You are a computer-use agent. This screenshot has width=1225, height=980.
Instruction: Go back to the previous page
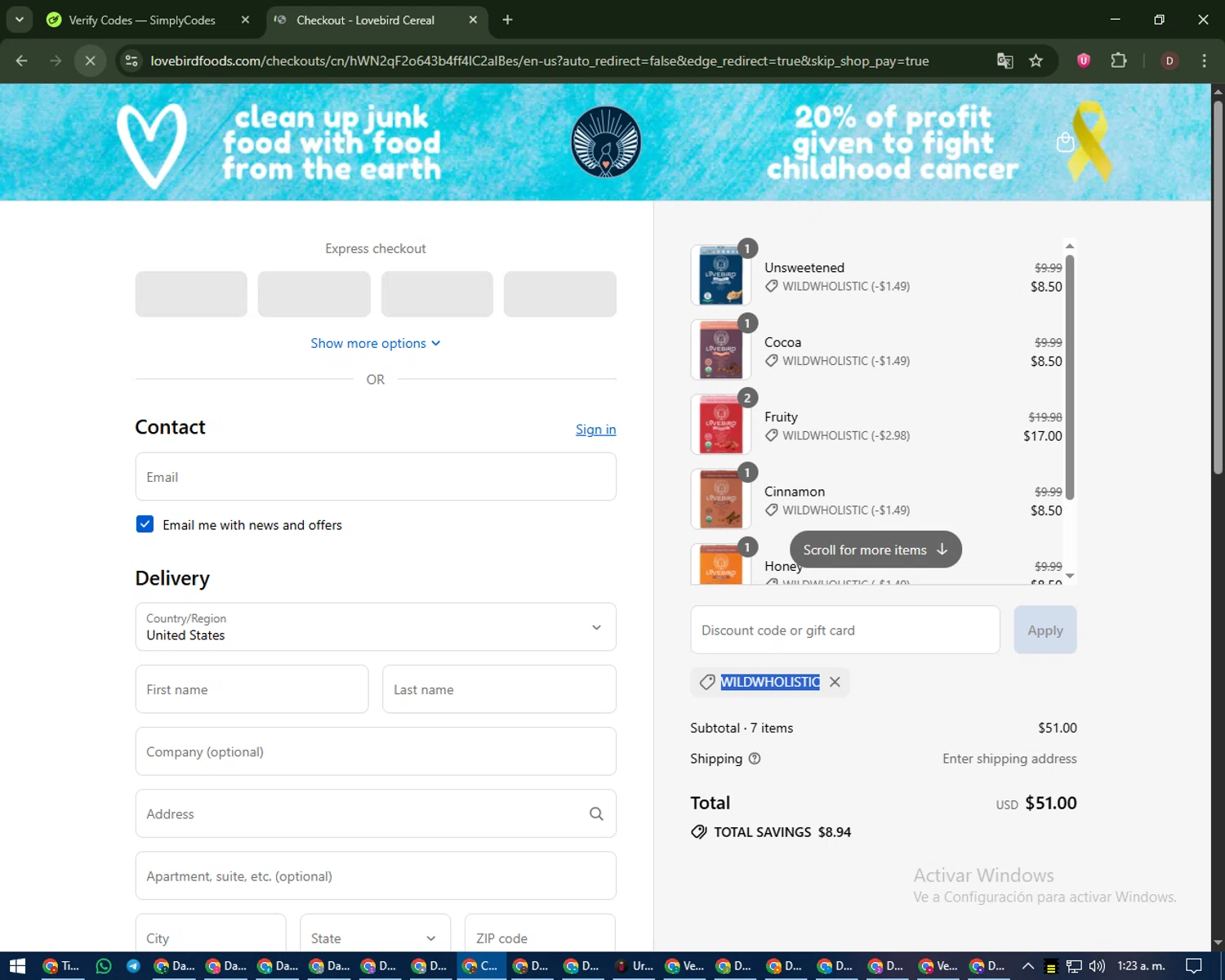(x=22, y=60)
